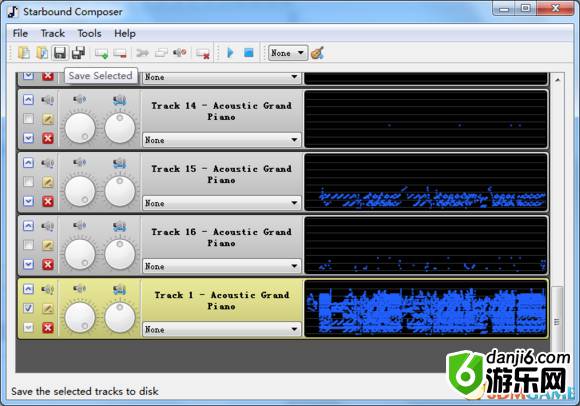Open the Tools menu
The width and height of the screenshot is (580, 406).
(x=89, y=33)
